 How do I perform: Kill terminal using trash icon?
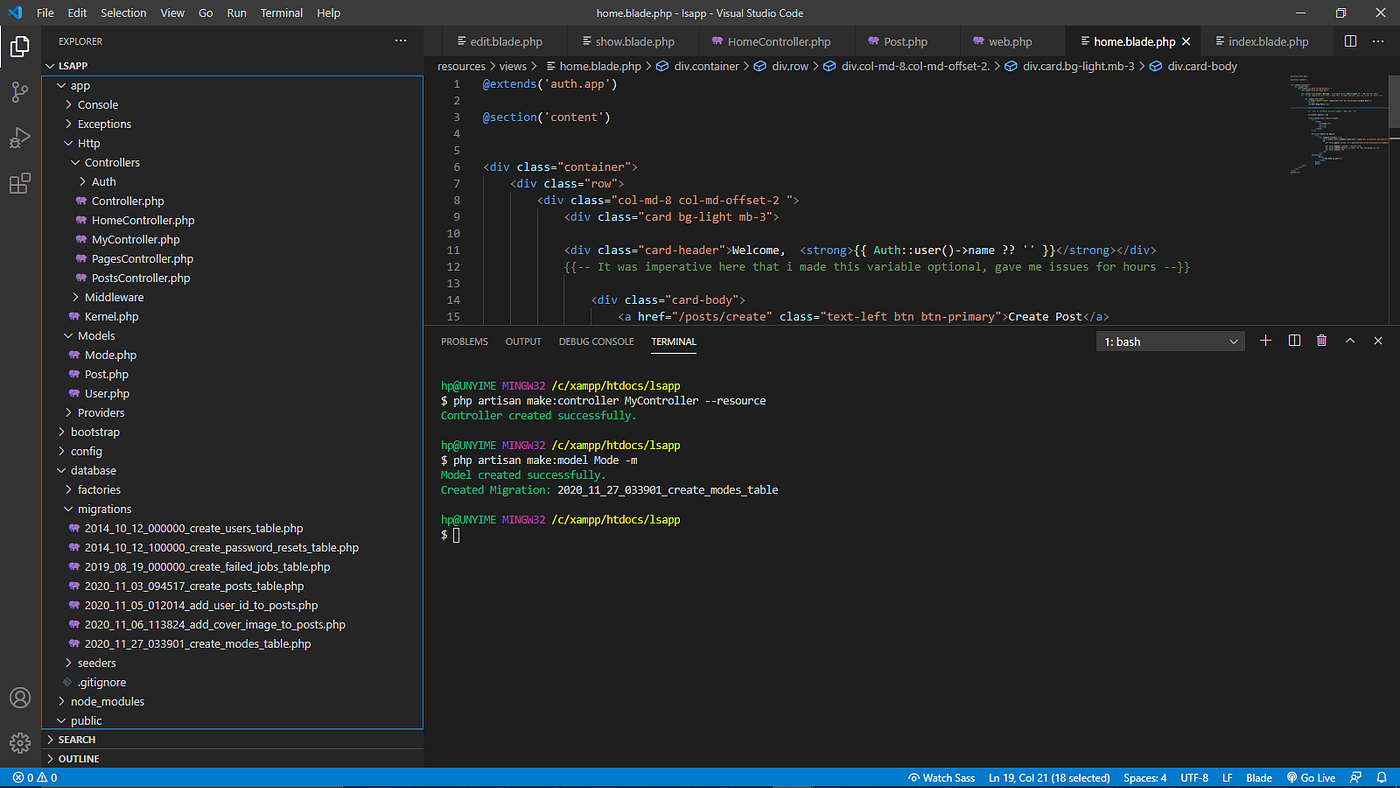[1322, 341]
